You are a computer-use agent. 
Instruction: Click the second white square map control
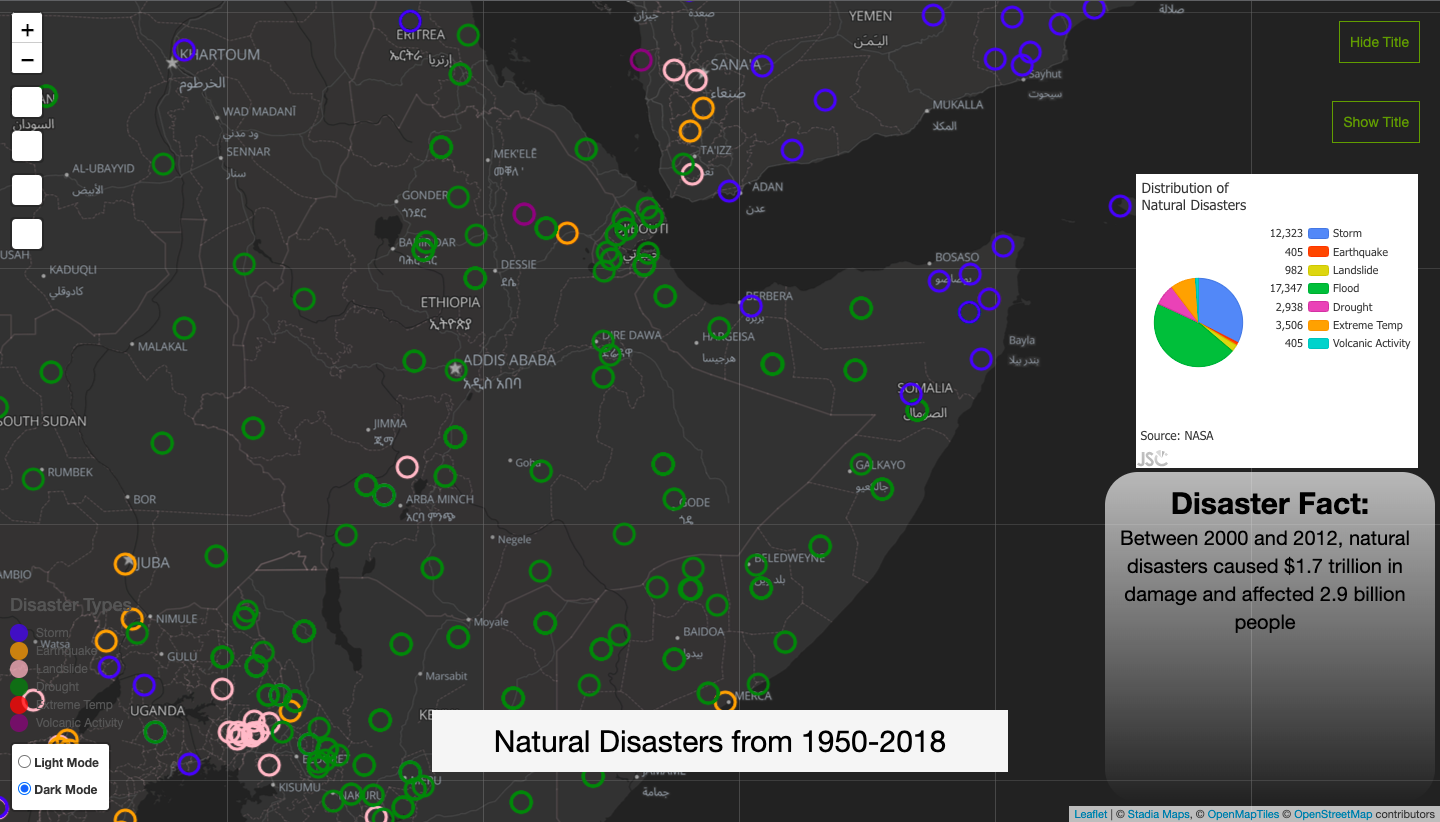pyautogui.click(x=26, y=145)
